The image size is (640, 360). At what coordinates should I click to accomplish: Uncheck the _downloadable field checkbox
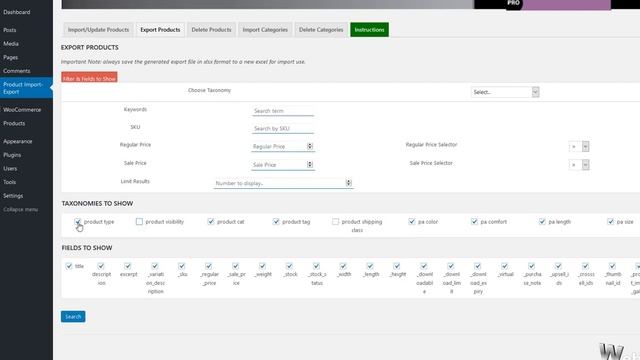[424, 266]
